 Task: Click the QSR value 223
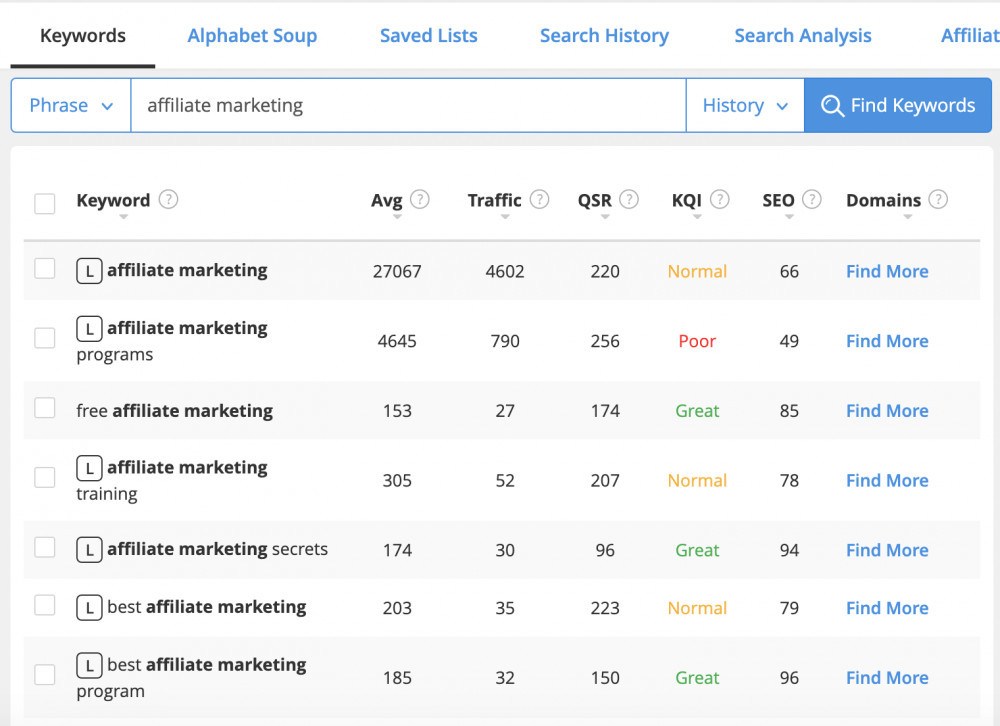coord(605,608)
